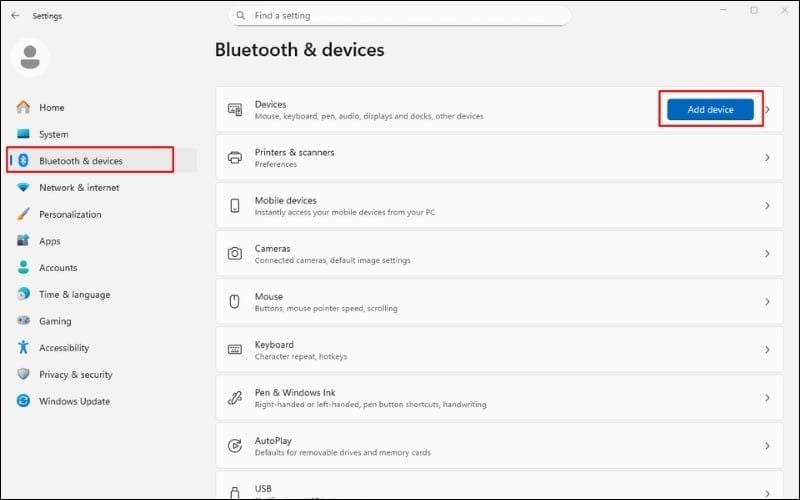Click the Accounts person icon
This screenshot has width=800, height=500.
(23, 267)
